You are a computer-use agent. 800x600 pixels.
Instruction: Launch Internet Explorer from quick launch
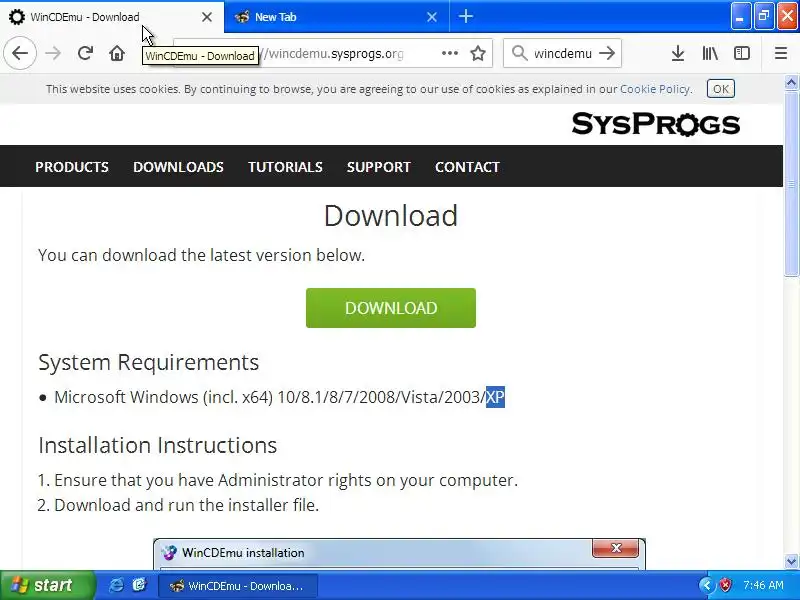click(116, 585)
